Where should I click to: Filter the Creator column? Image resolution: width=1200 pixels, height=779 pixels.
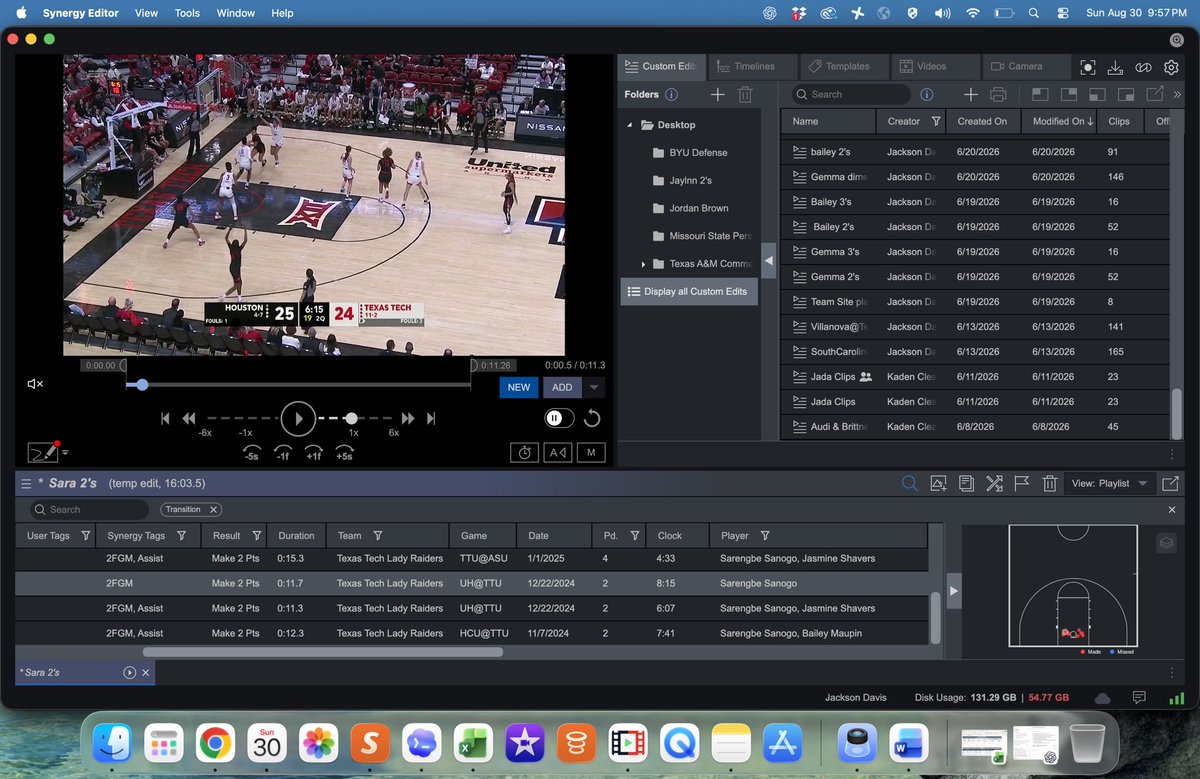[936, 121]
